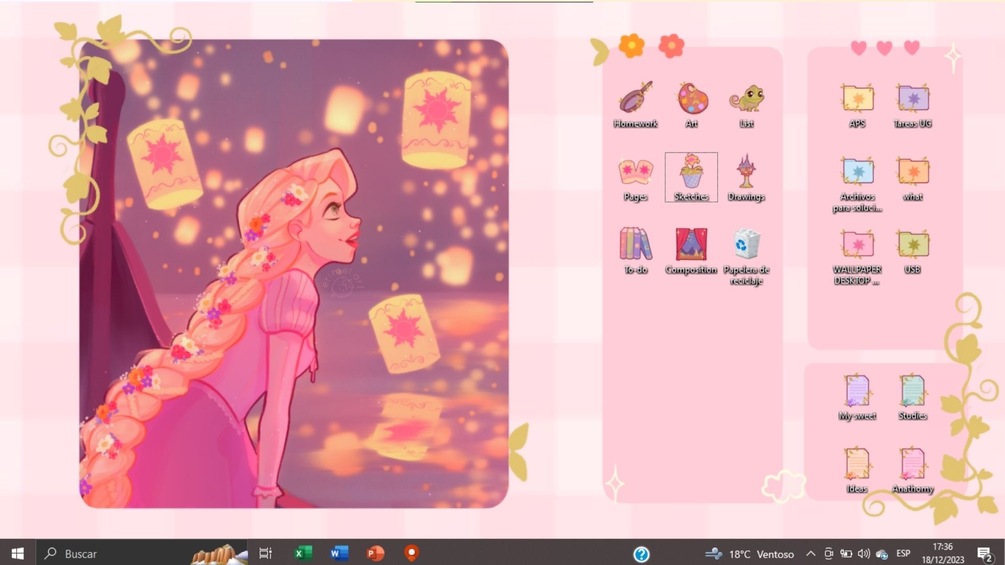The width and height of the screenshot is (1005, 565).
Task: Launch Excel from the taskbar
Action: coord(303,553)
